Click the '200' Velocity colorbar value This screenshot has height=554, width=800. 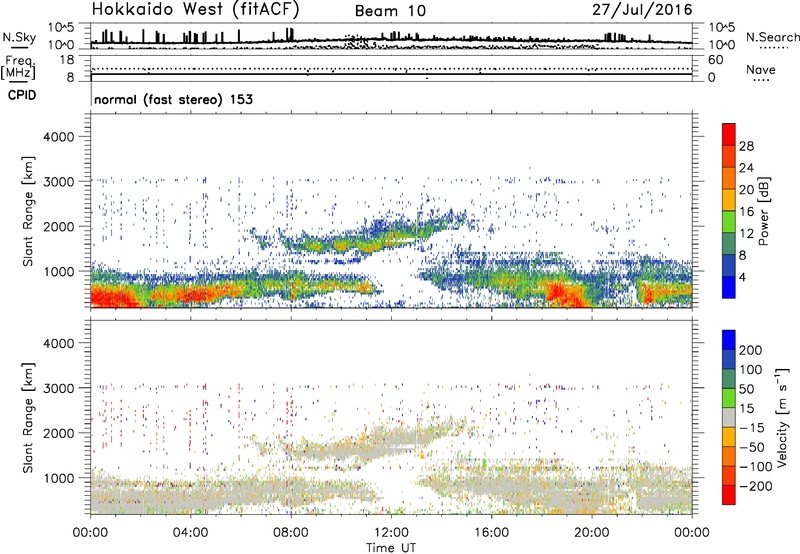[x=751, y=350]
